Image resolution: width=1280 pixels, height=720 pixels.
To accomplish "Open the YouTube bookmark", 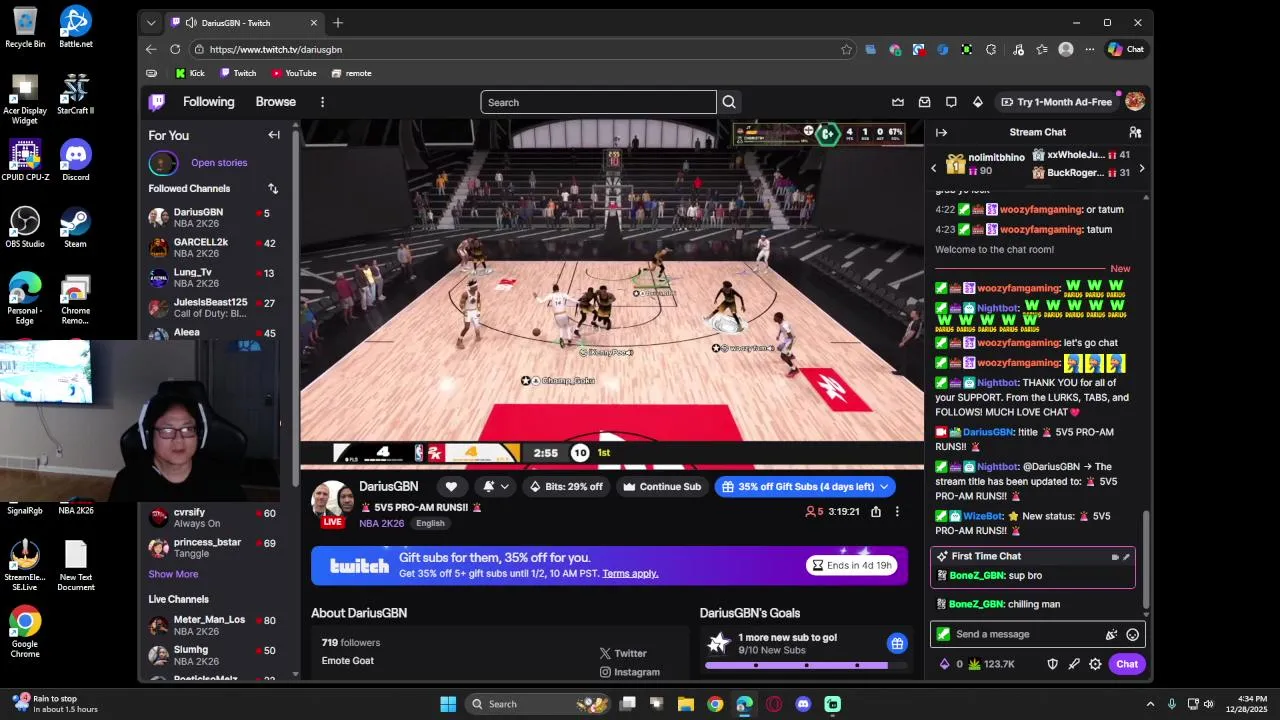I will click(293, 73).
